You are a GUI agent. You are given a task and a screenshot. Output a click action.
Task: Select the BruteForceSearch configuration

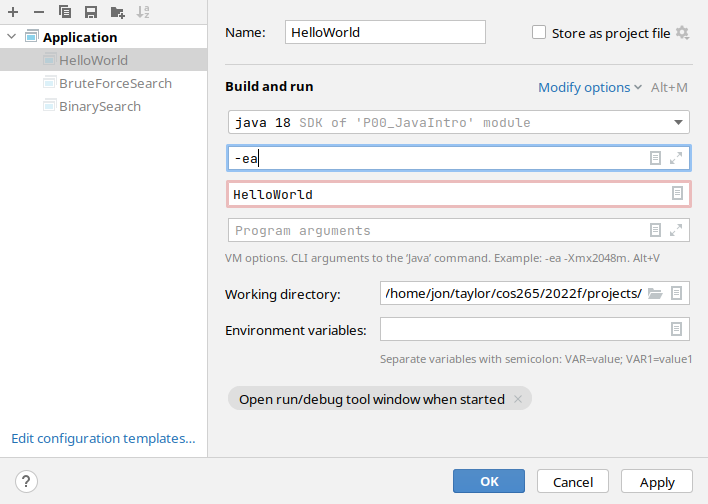tap(115, 83)
